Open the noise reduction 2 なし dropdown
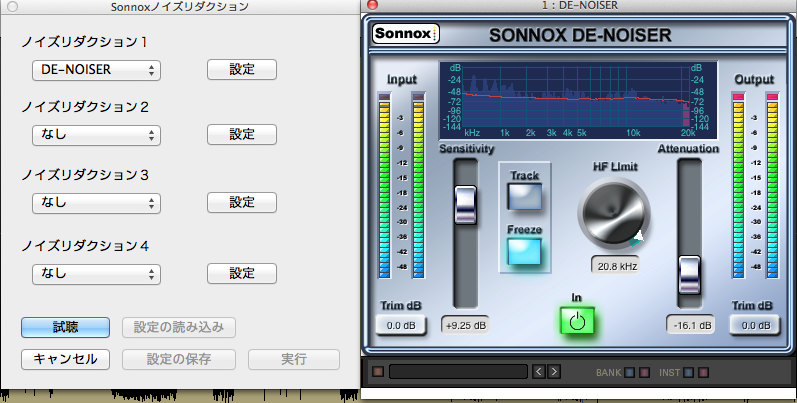 97,135
